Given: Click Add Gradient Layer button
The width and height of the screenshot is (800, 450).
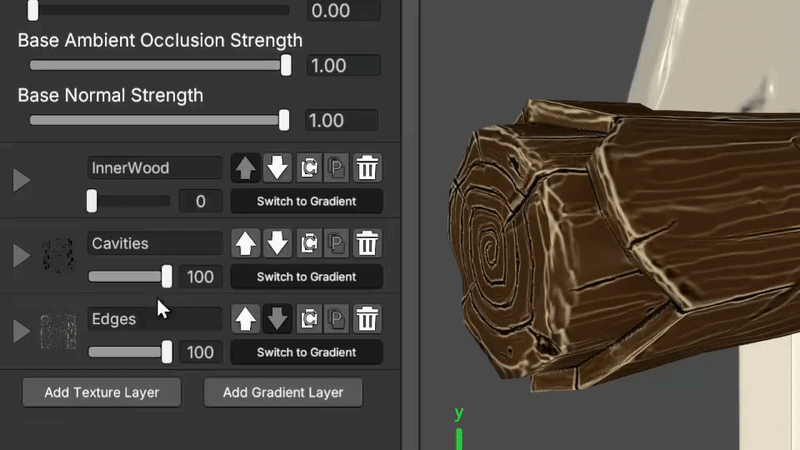Looking at the screenshot, I should [283, 392].
